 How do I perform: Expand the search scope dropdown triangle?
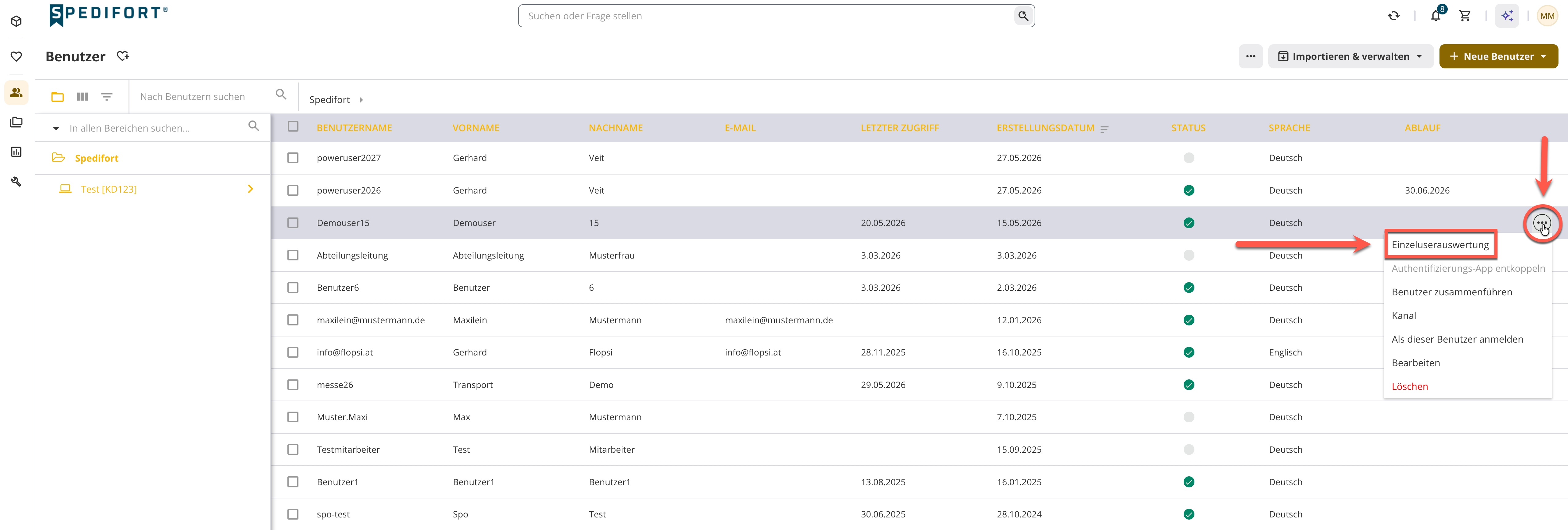pyautogui.click(x=56, y=129)
